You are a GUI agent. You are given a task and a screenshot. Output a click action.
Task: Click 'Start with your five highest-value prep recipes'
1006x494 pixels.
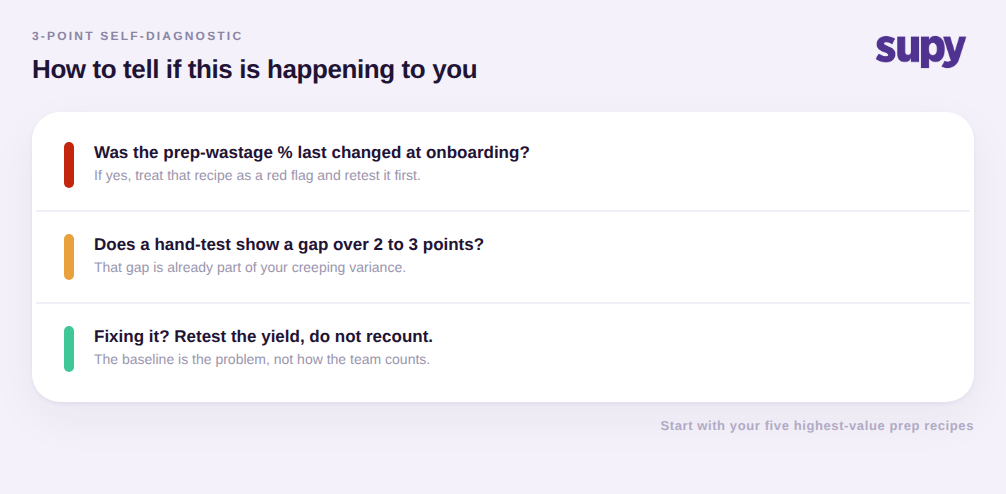[817, 426]
